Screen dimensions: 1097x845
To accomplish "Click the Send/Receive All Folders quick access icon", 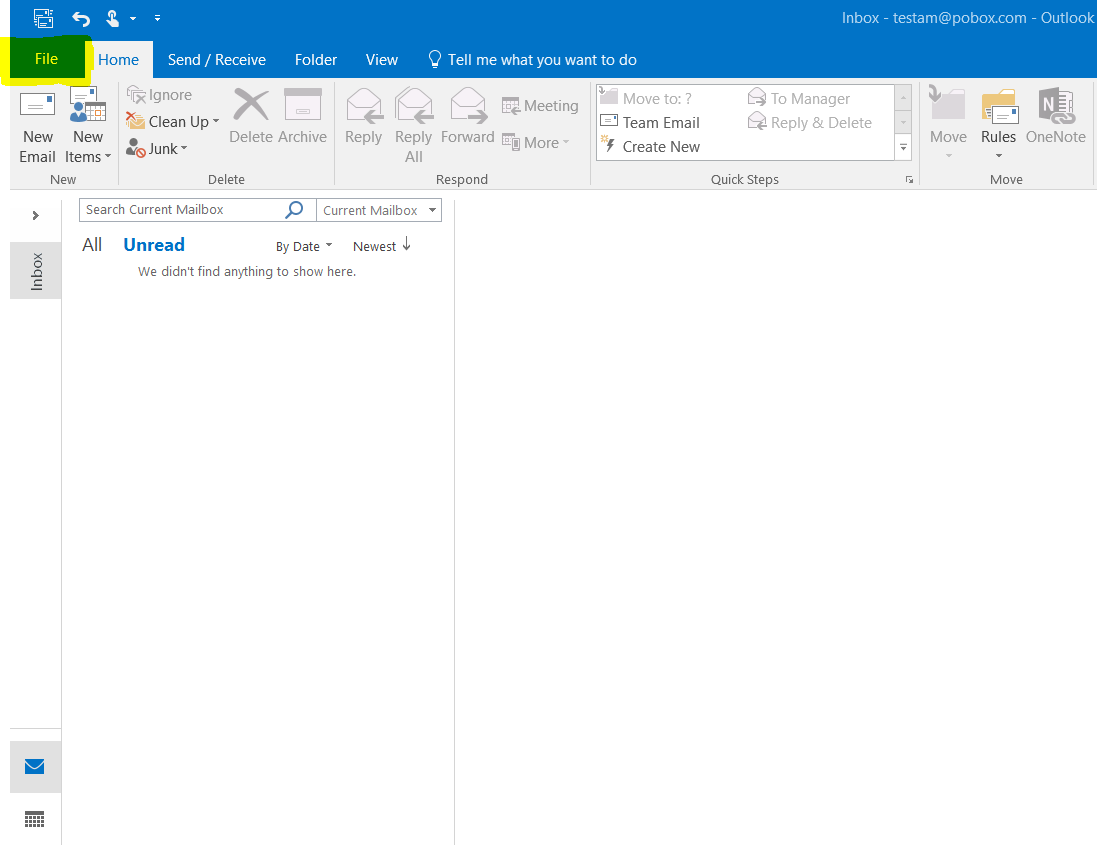I will tap(43, 18).
